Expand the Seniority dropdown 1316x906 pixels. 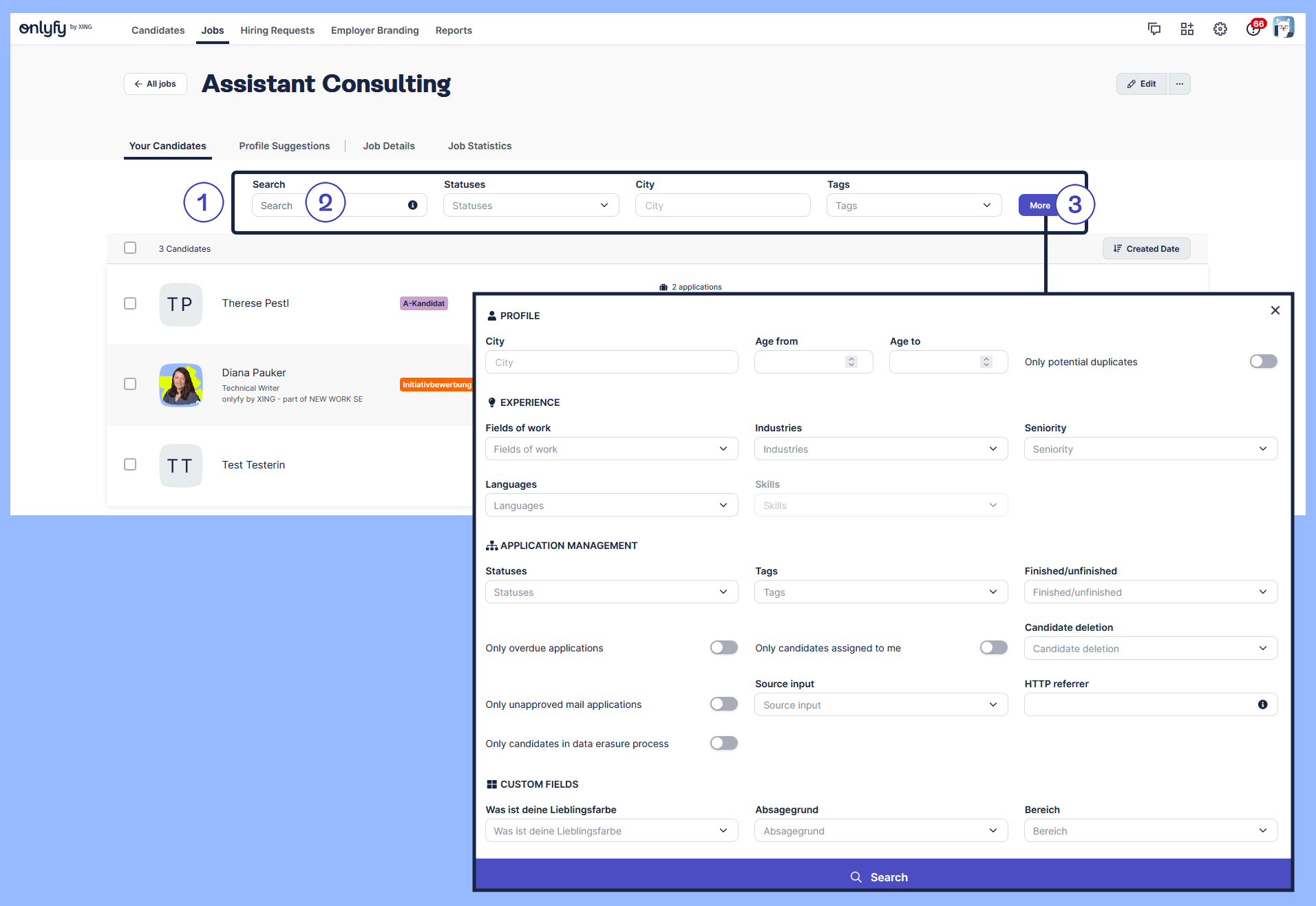1151,449
